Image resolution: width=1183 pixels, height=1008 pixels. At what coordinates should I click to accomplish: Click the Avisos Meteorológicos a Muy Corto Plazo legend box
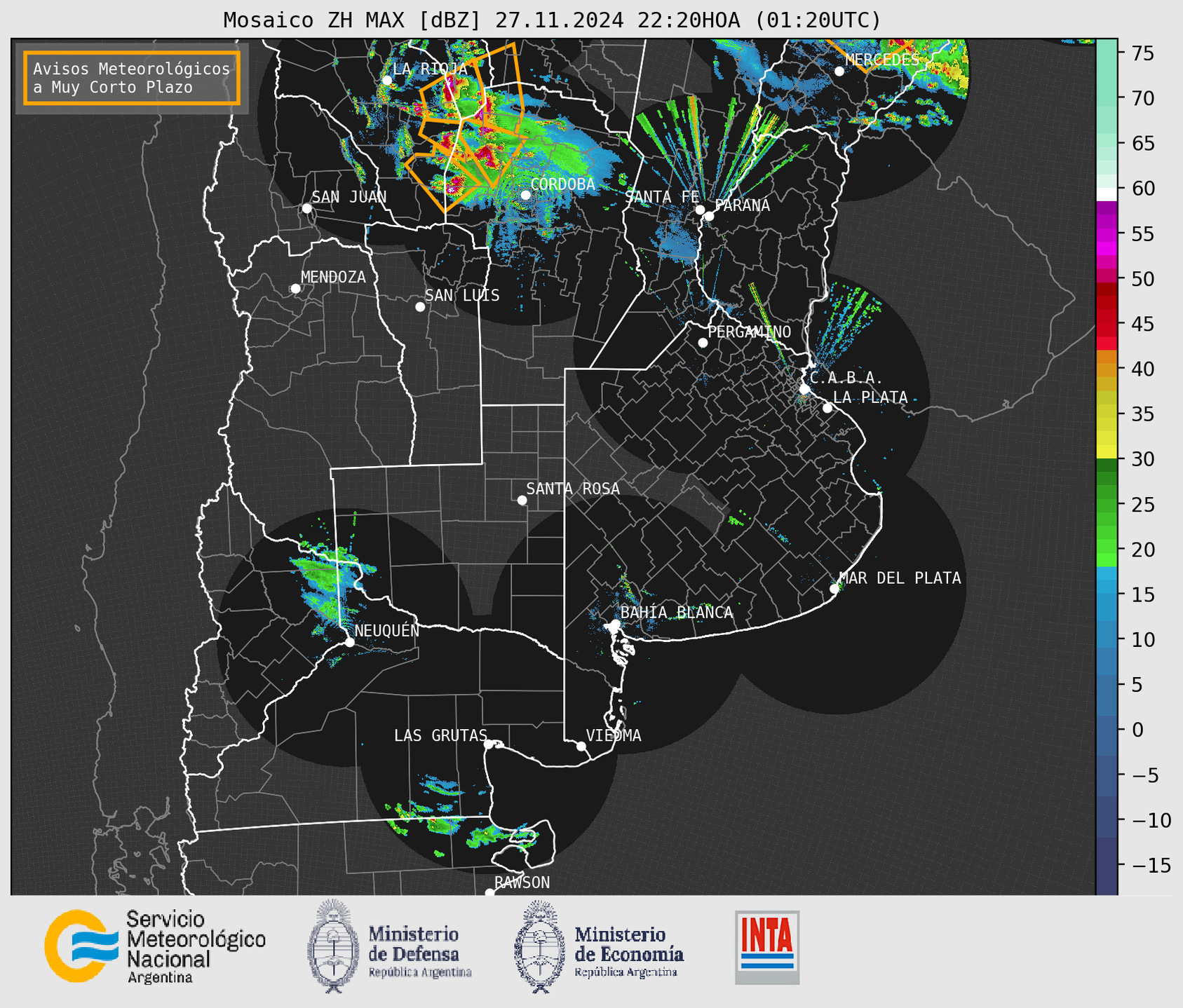tap(132, 78)
